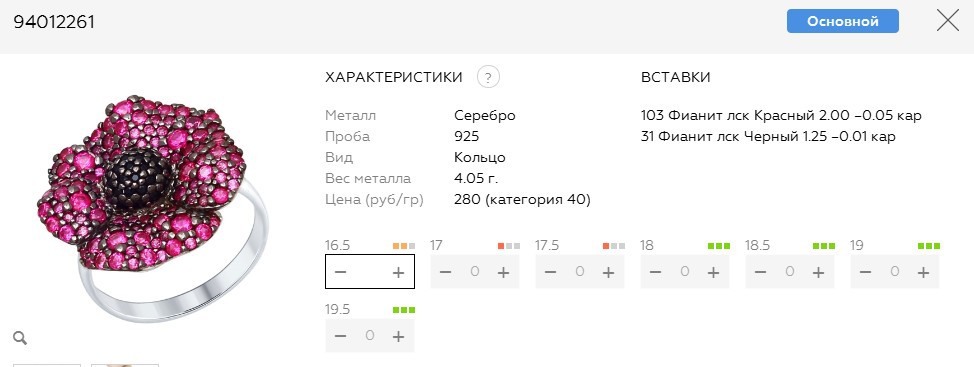Click the blue Основной button
This screenshot has width=974, height=367.
pos(842,21)
